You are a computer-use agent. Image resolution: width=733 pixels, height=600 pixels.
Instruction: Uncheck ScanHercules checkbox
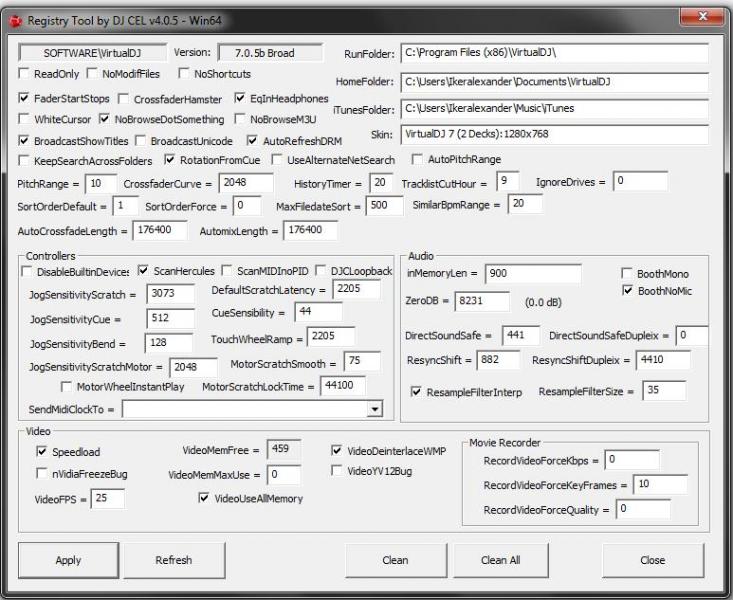[143, 270]
